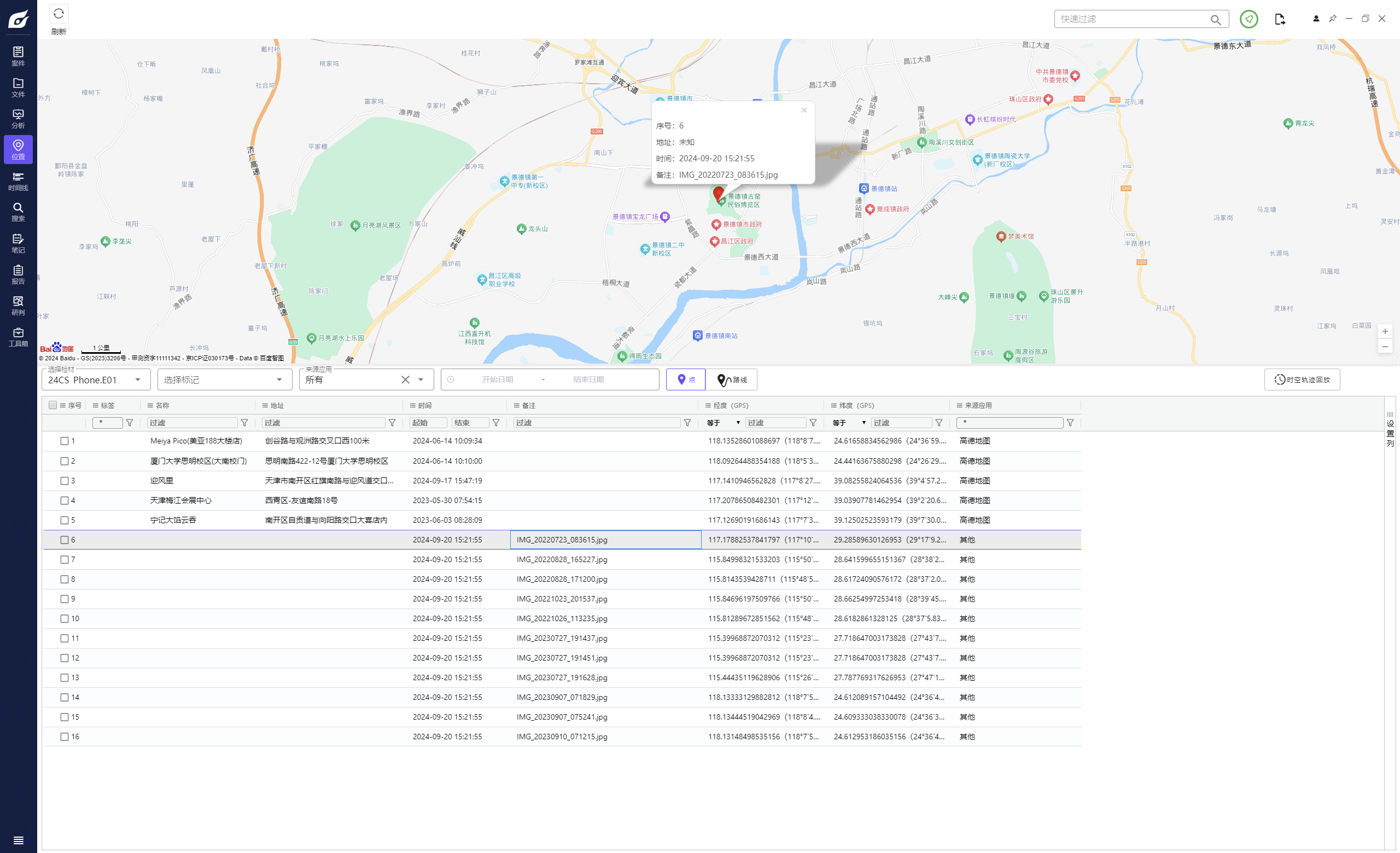This screenshot has height=853, width=1400.
Task: Zoom in the map with plus button
Action: point(1385,331)
